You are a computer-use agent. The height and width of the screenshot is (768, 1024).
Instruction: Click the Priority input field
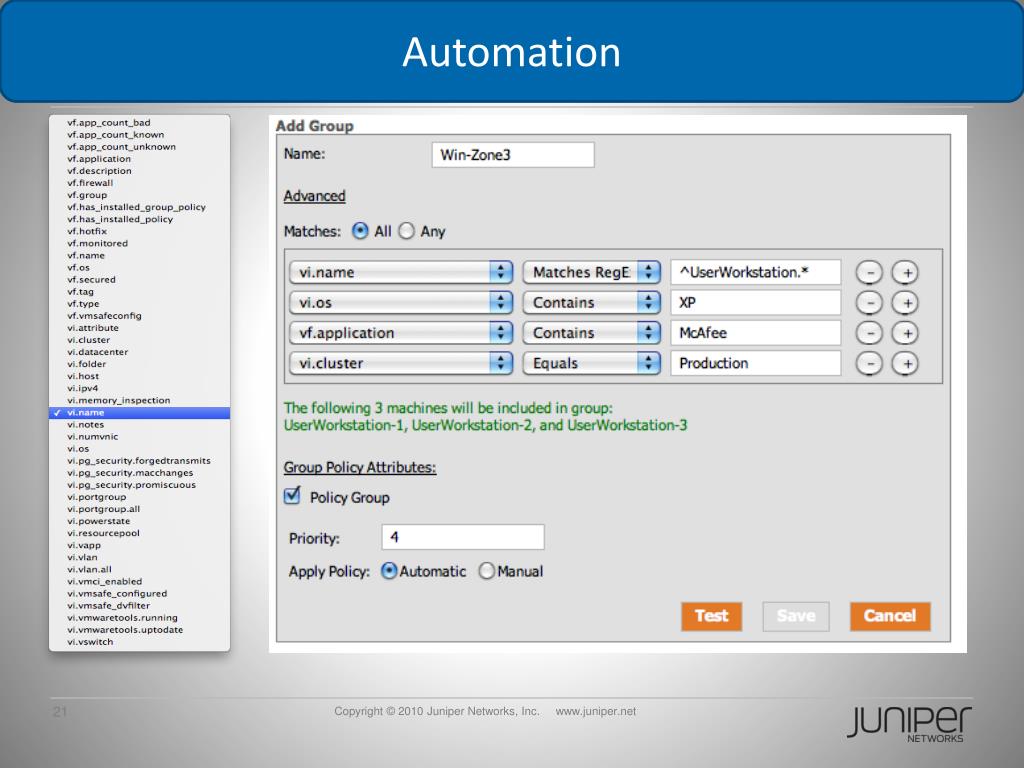pyautogui.click(x=462, y=537)
